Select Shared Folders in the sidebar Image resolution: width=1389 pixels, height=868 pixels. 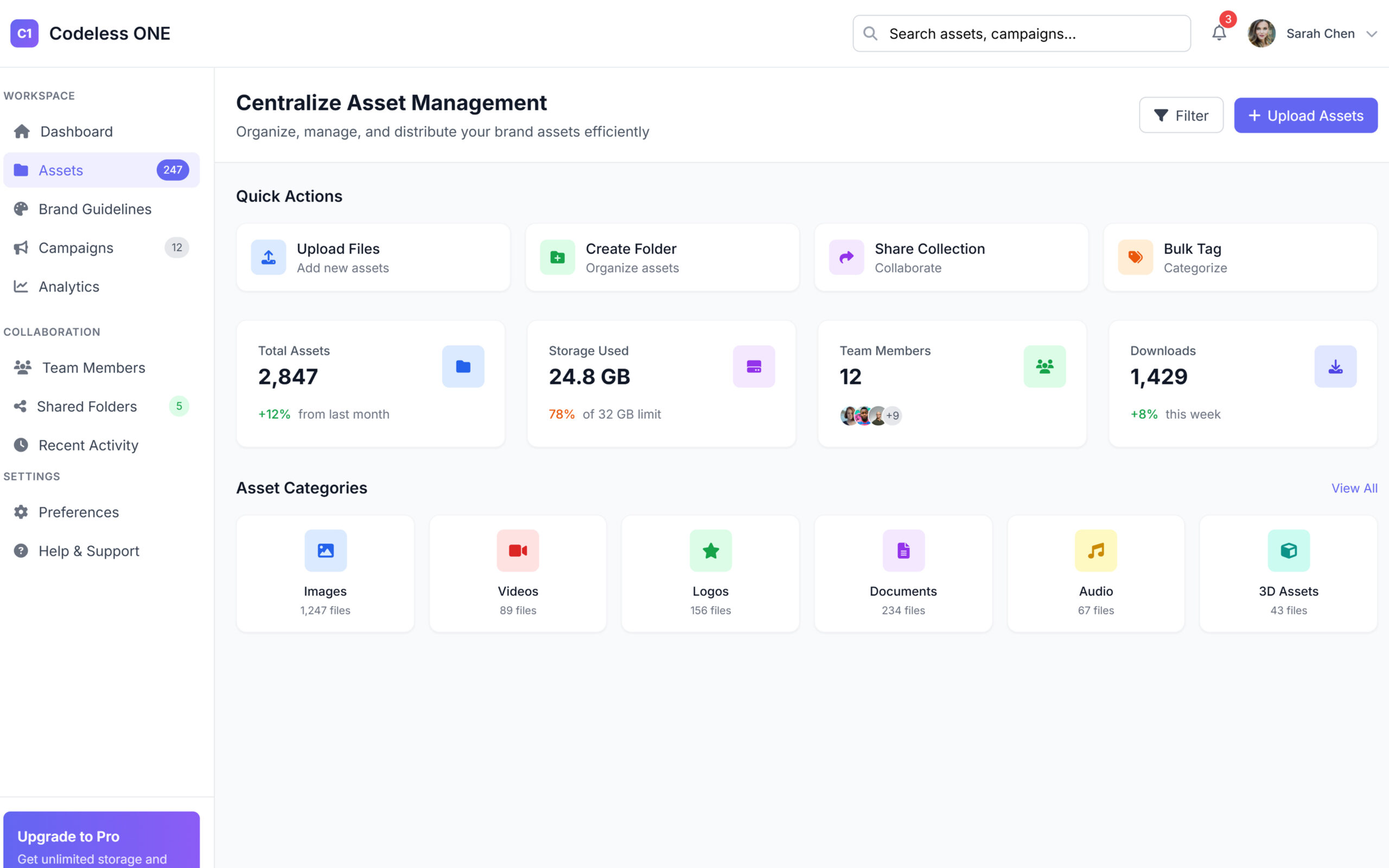tap(87, 406)
